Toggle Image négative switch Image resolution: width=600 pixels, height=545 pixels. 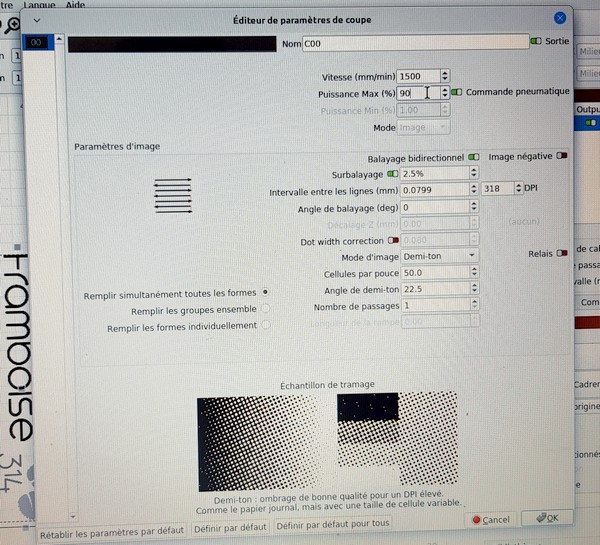[x=562, y=155]
